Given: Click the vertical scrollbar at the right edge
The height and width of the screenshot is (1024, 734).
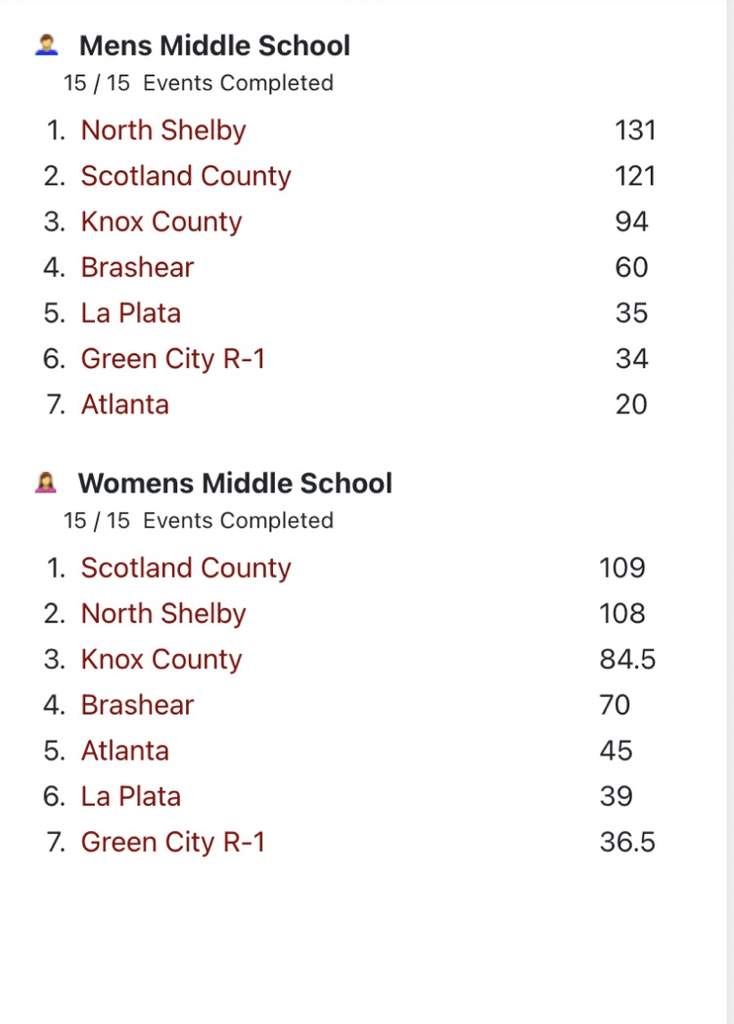Looking at the screenshot, I should pos(730,500).
